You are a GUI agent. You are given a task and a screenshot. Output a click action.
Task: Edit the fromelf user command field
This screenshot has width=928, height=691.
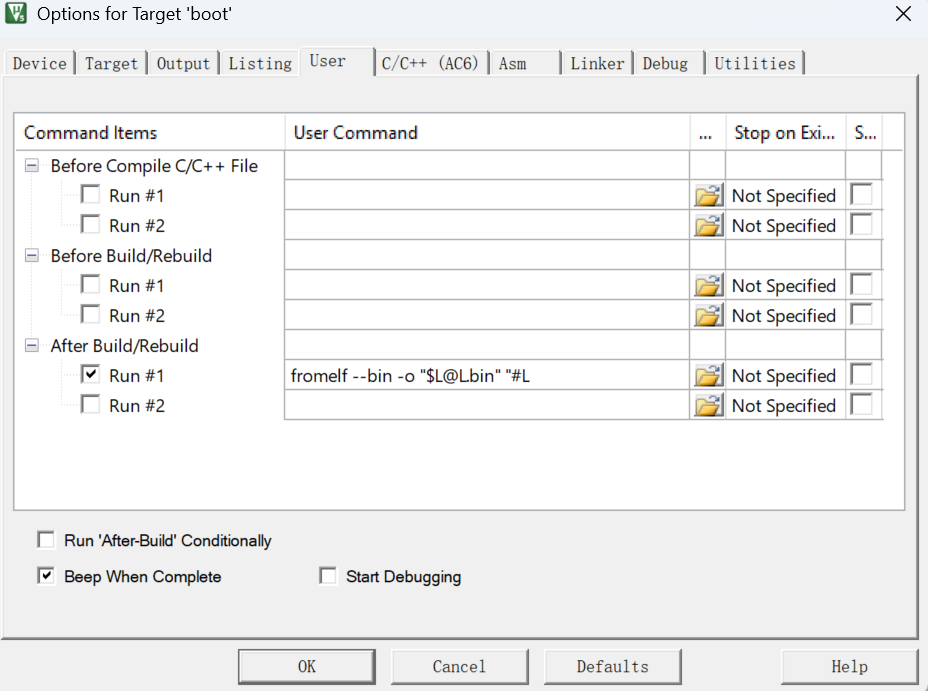(x=486, y=376)
